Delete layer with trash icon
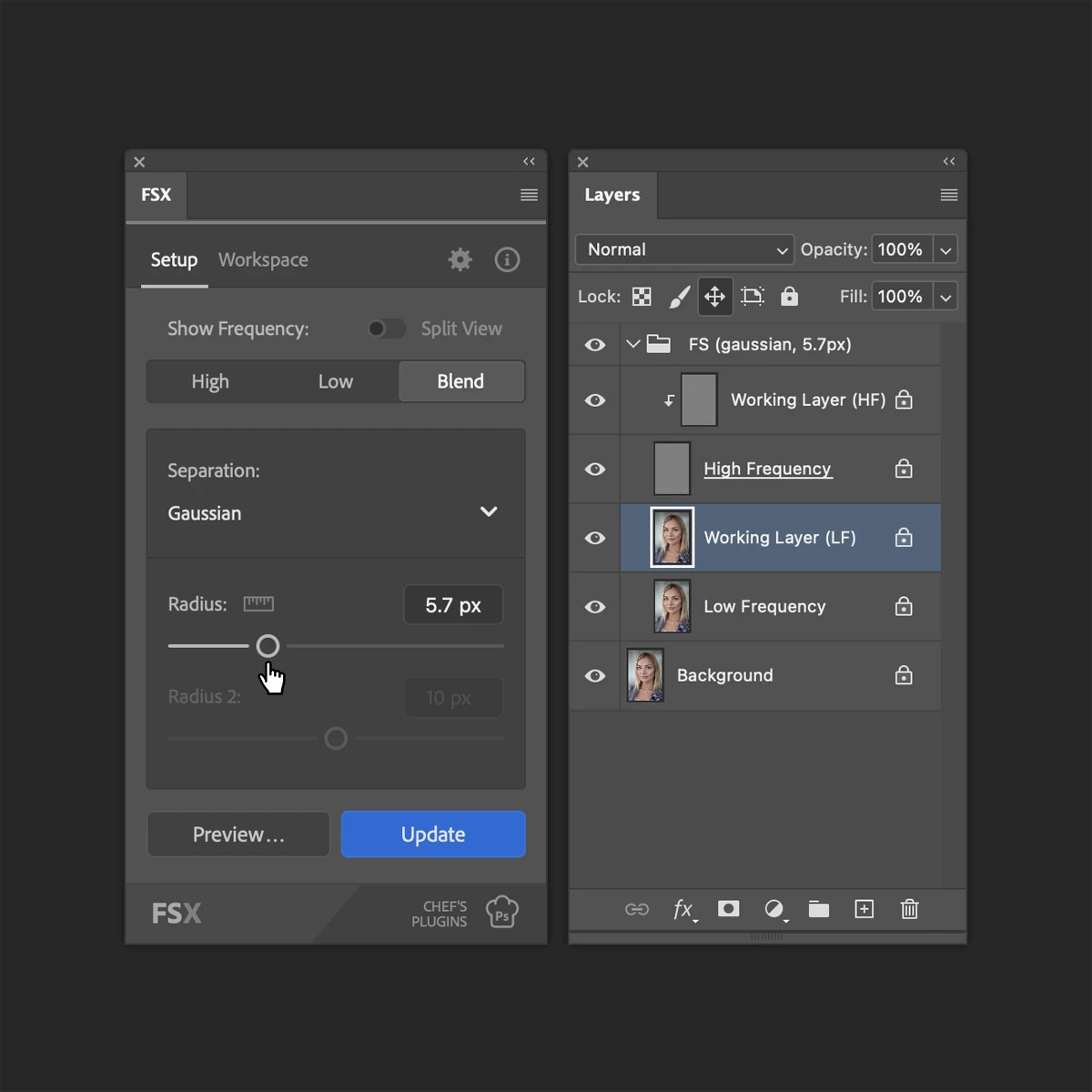1092x1092 pixels. pyautogui.click(x=909, y=909)
